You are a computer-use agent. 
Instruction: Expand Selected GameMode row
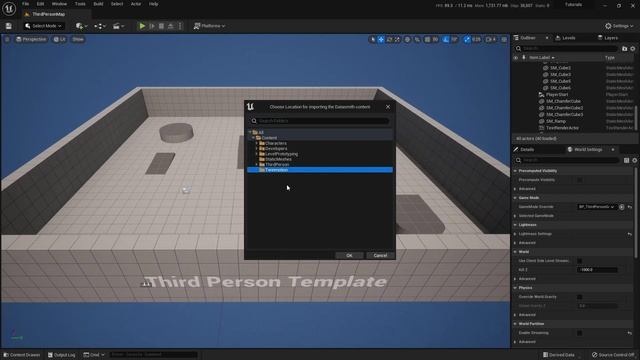coord(516,216)
